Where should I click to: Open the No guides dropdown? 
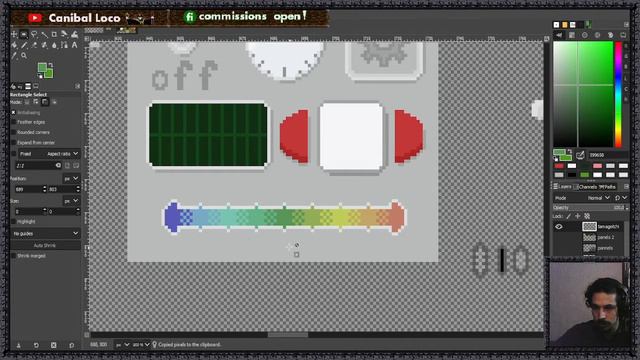[x=45, y=233]
